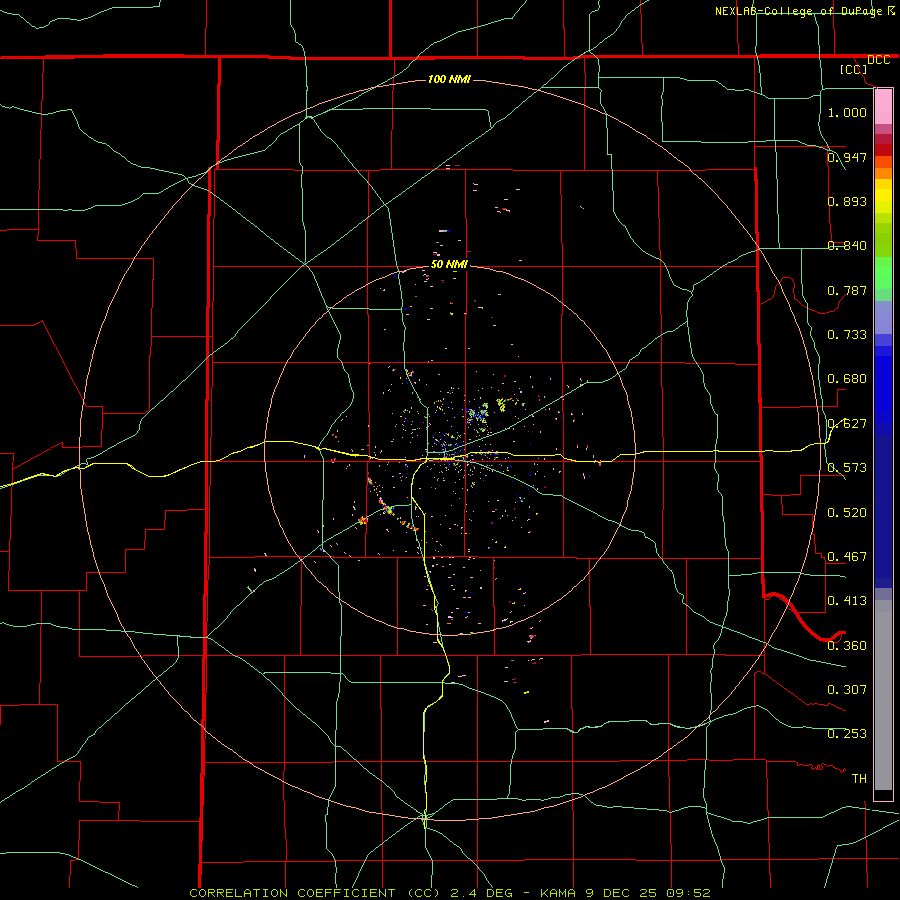Click the 0.680 legend value
This screenshot has width=900, height=900.
click(847, 379)
